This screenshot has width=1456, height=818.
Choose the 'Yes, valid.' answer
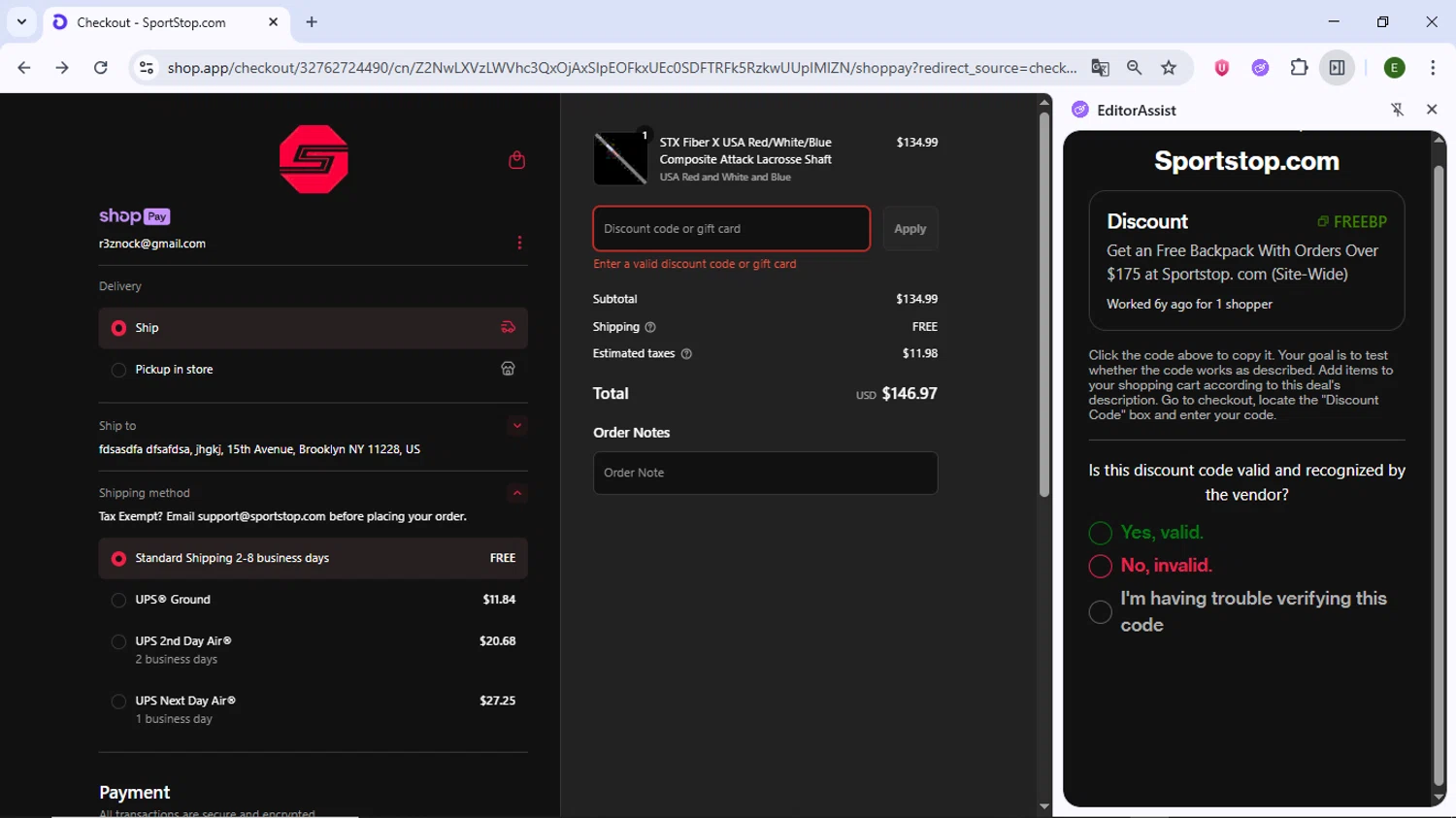tap(1101, 533)
